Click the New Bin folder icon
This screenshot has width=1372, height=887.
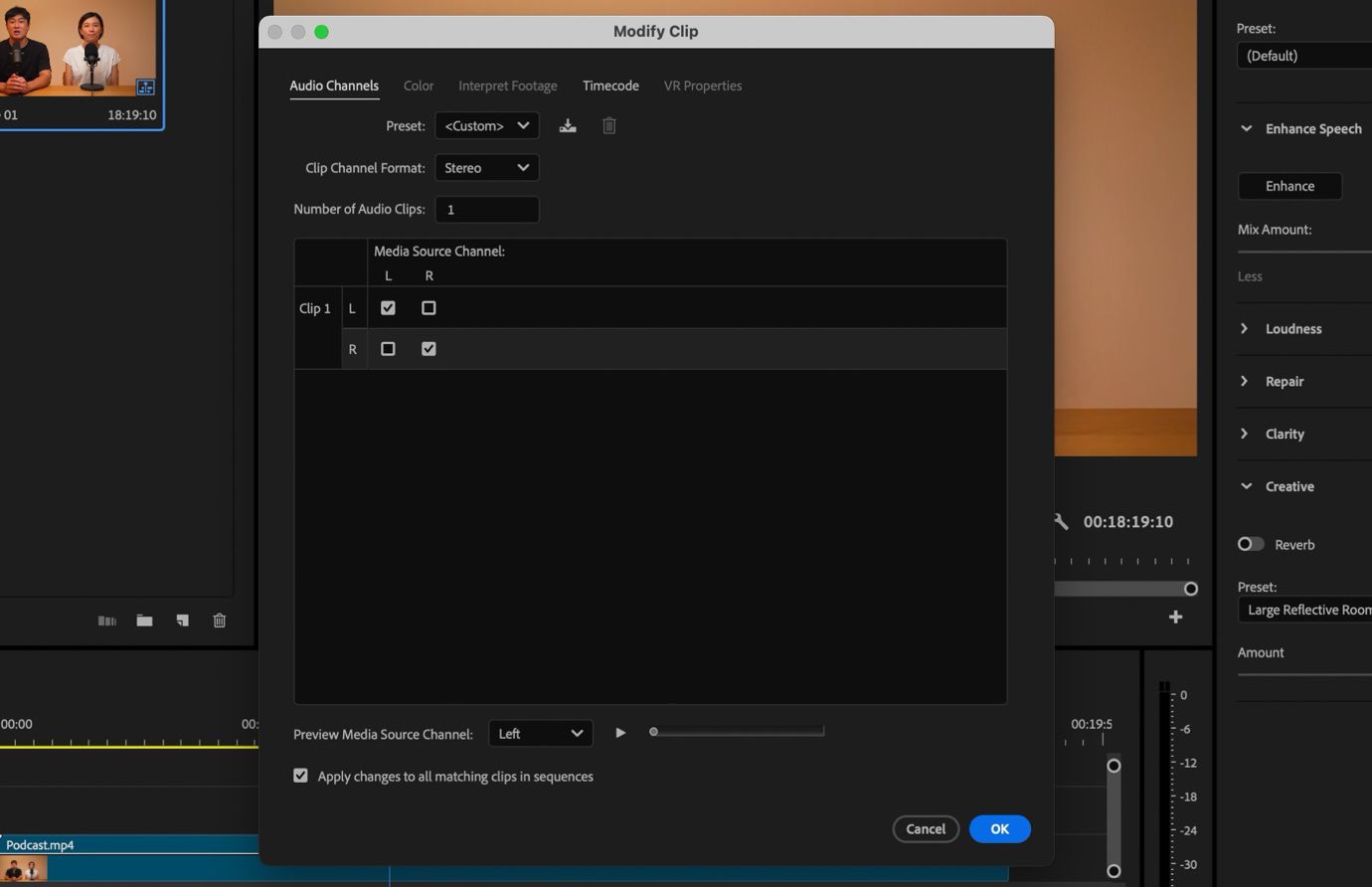144,620
